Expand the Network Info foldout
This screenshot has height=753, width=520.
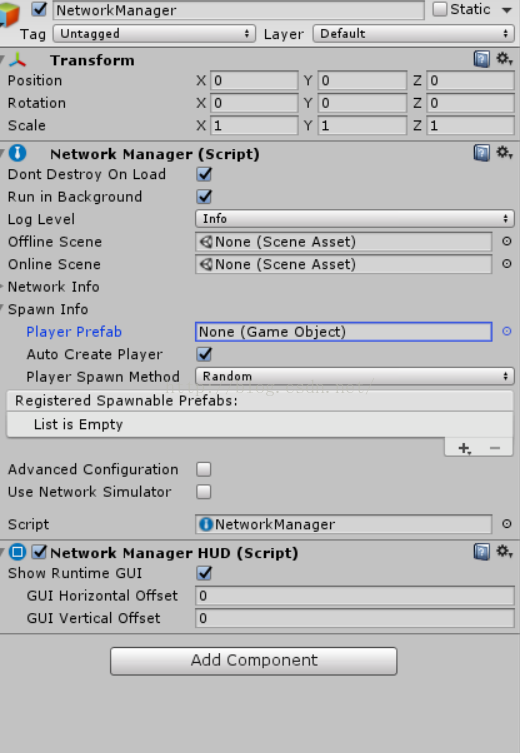point(2,287)
